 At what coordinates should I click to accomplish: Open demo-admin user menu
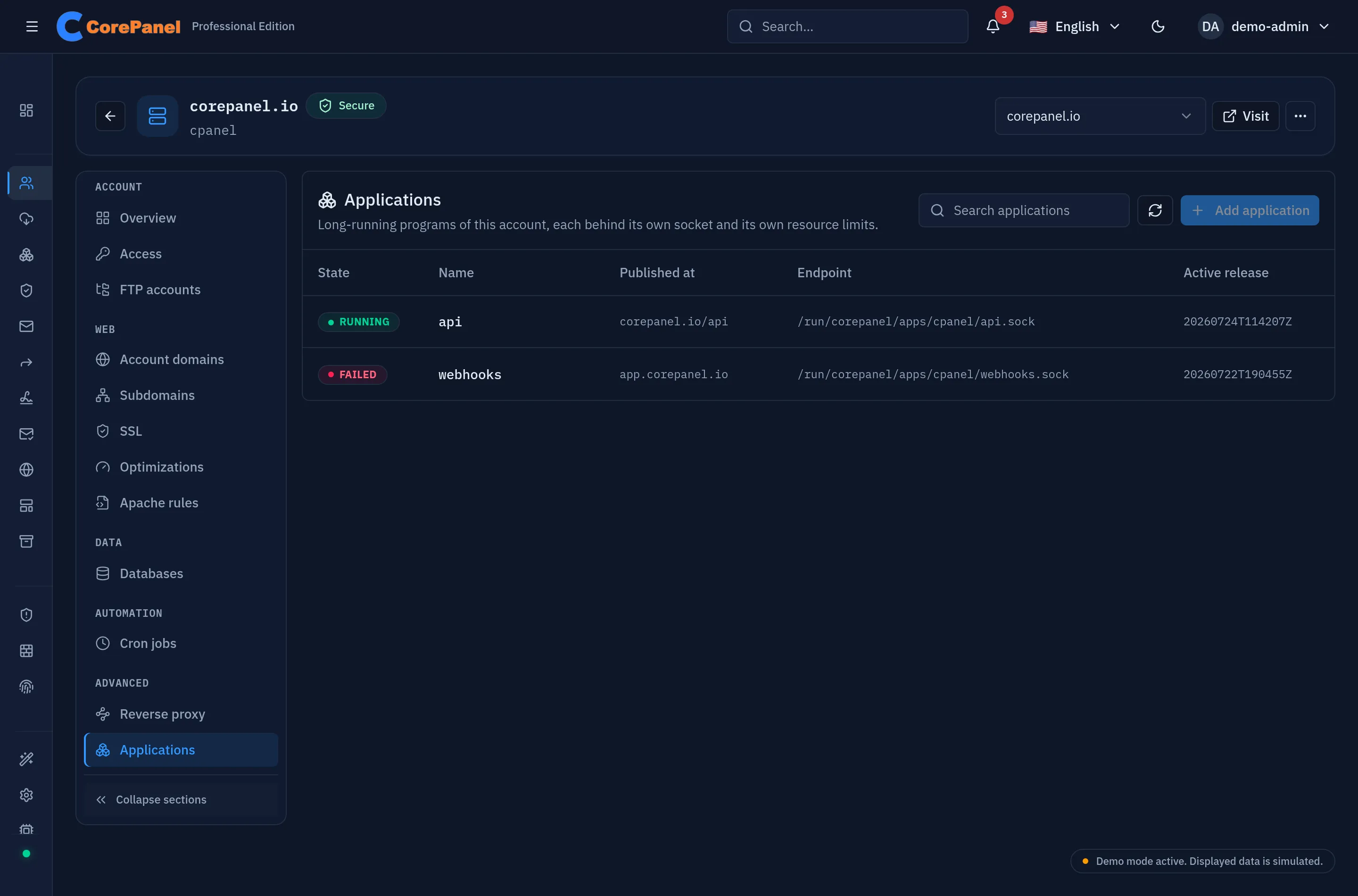pos(1264,26)
